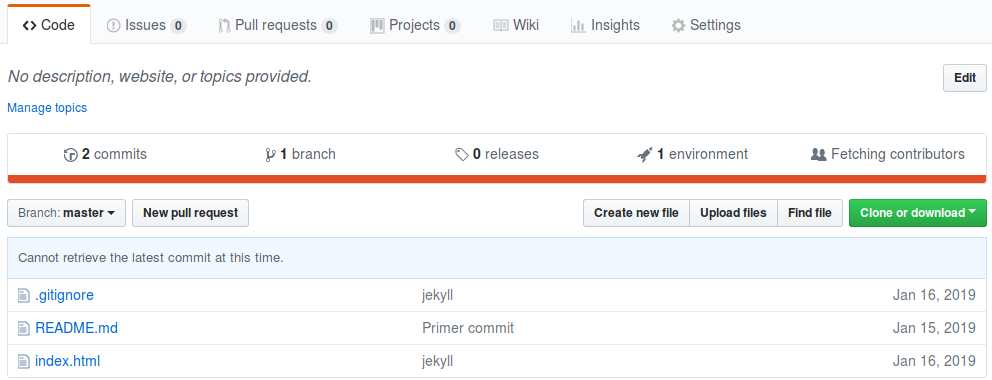This screenshot has width=992, height=380.
Task: Click the red language bar
Action: pos(497,179)
